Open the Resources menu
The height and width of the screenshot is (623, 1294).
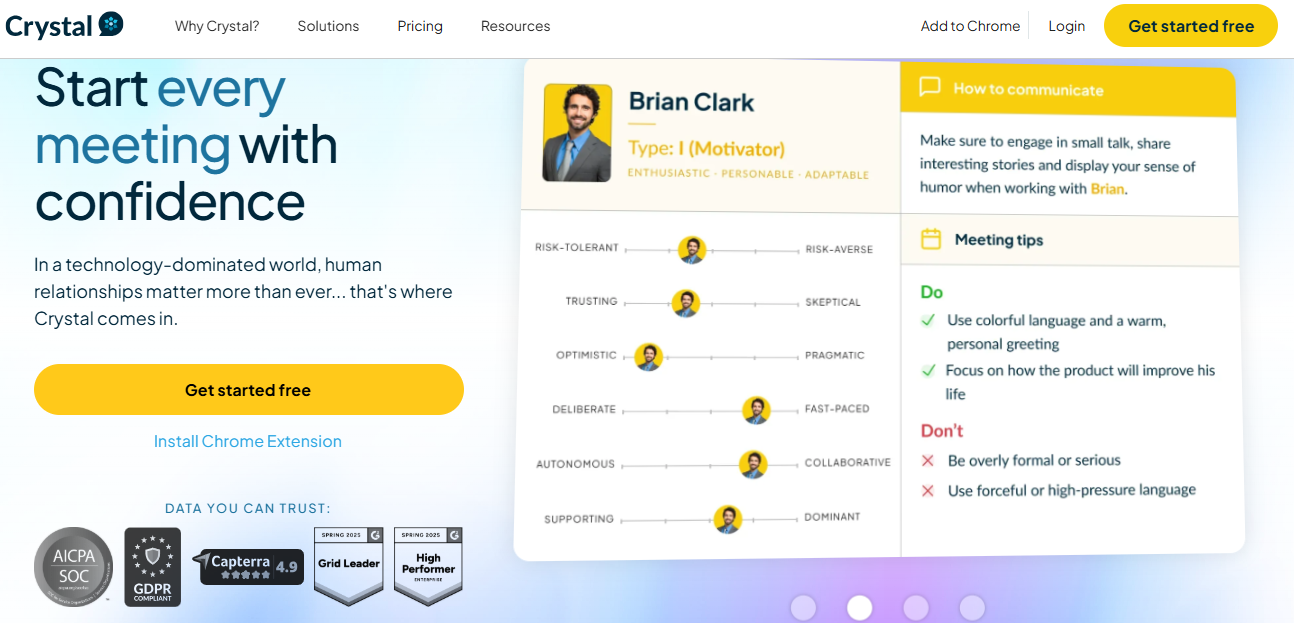pyautogui.click(x=515, y=26)
